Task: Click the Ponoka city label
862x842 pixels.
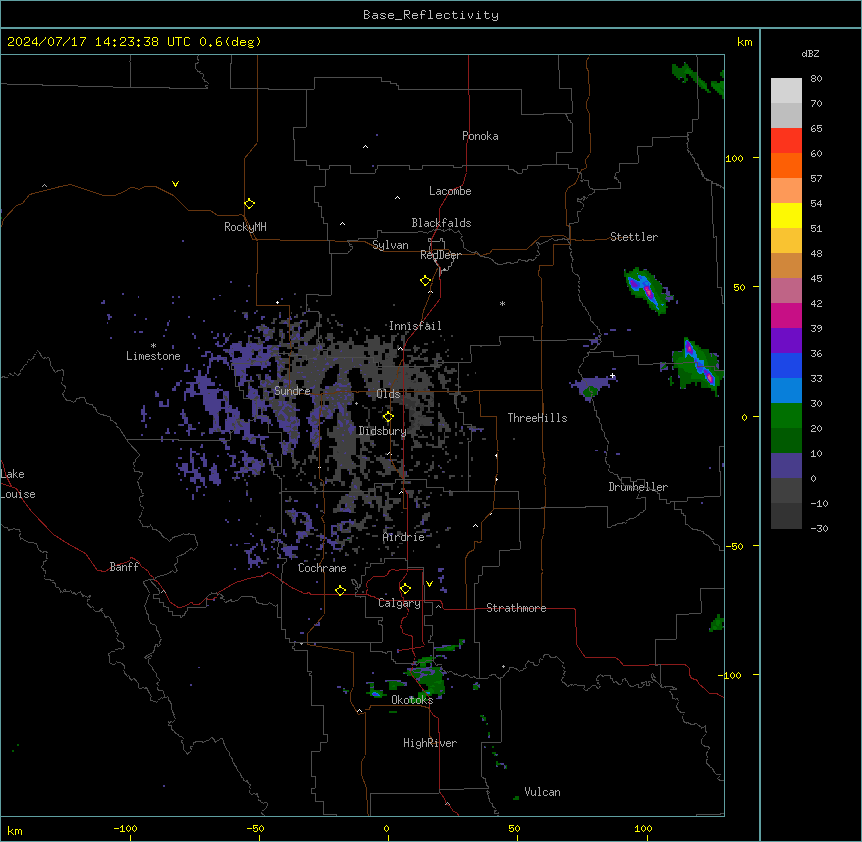Action: tap(480, 136)
